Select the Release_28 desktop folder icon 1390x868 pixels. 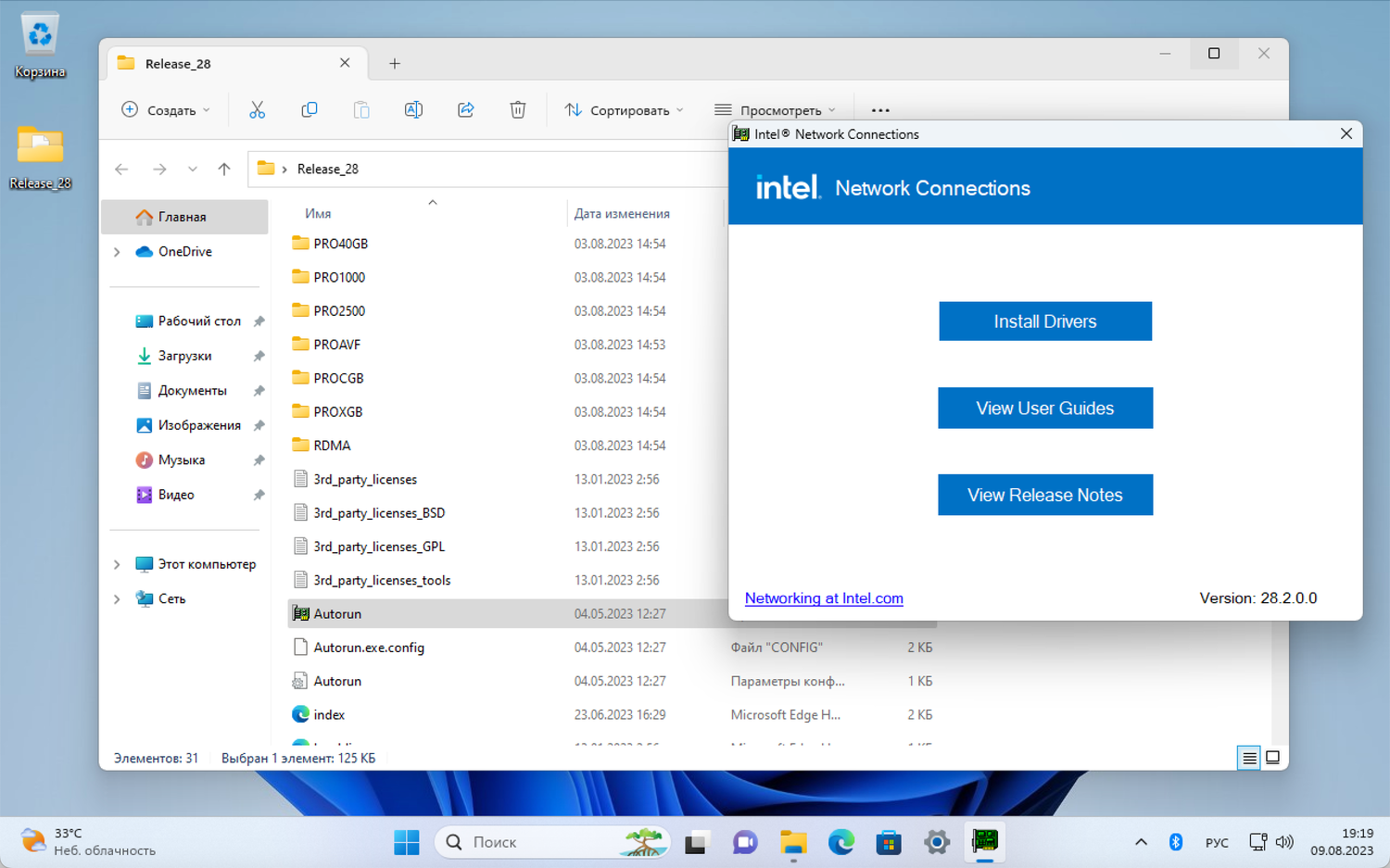40,157
